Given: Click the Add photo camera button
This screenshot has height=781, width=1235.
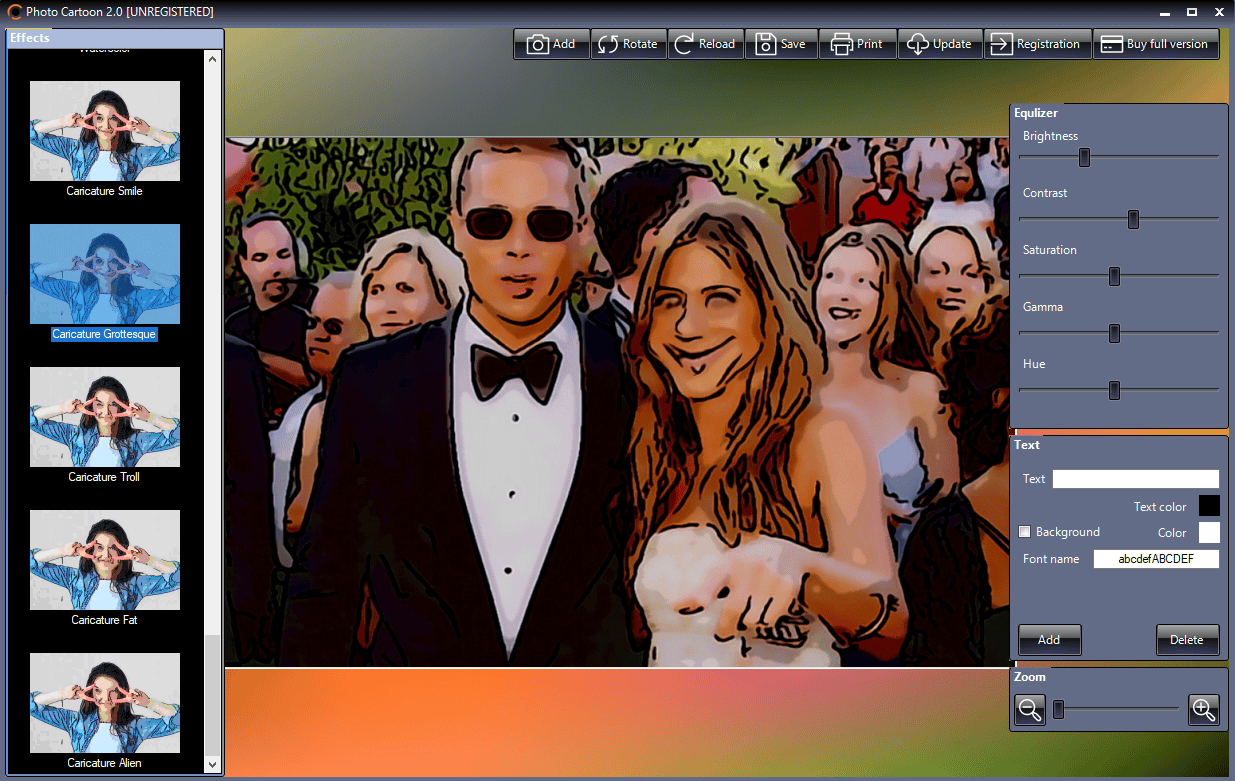Looking at the screenshot, I should 551,44.
